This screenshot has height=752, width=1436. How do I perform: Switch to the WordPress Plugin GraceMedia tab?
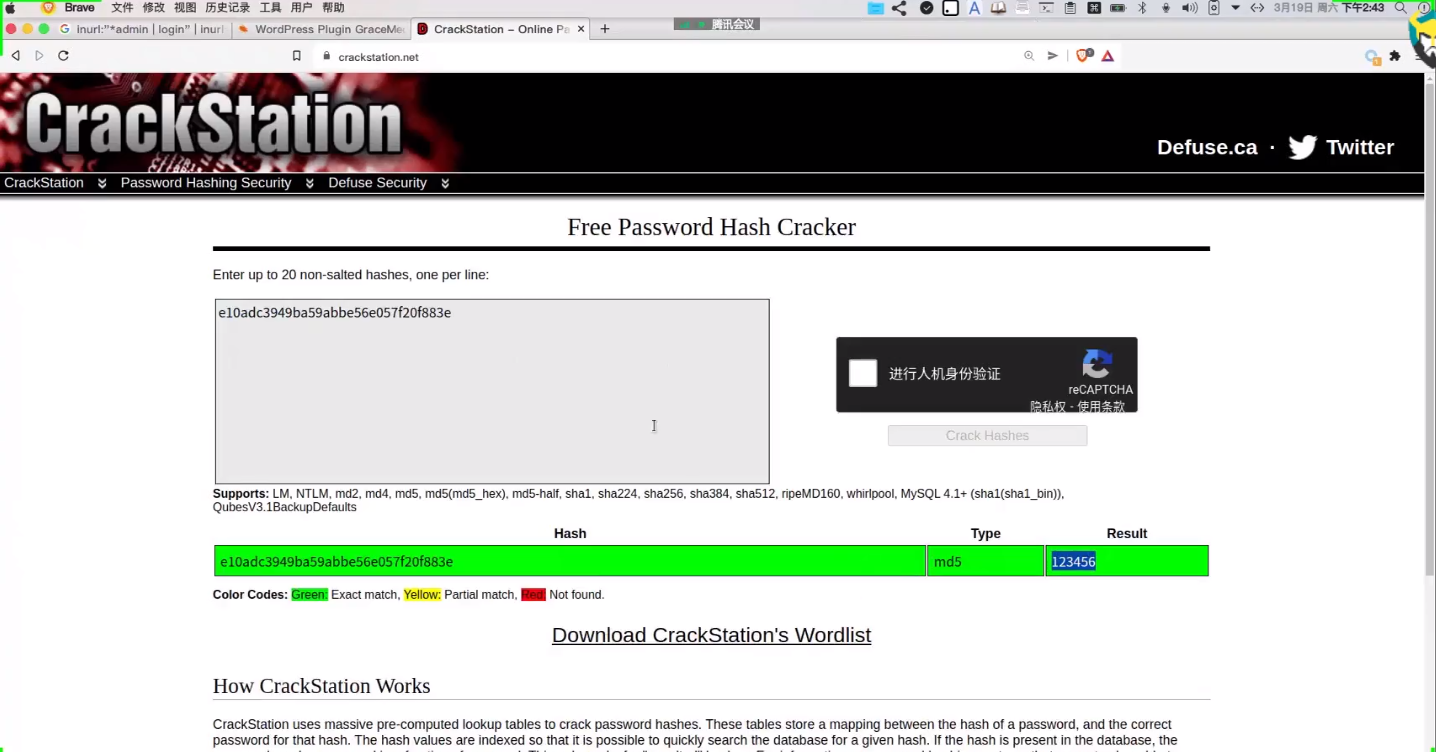coord(320,29)
